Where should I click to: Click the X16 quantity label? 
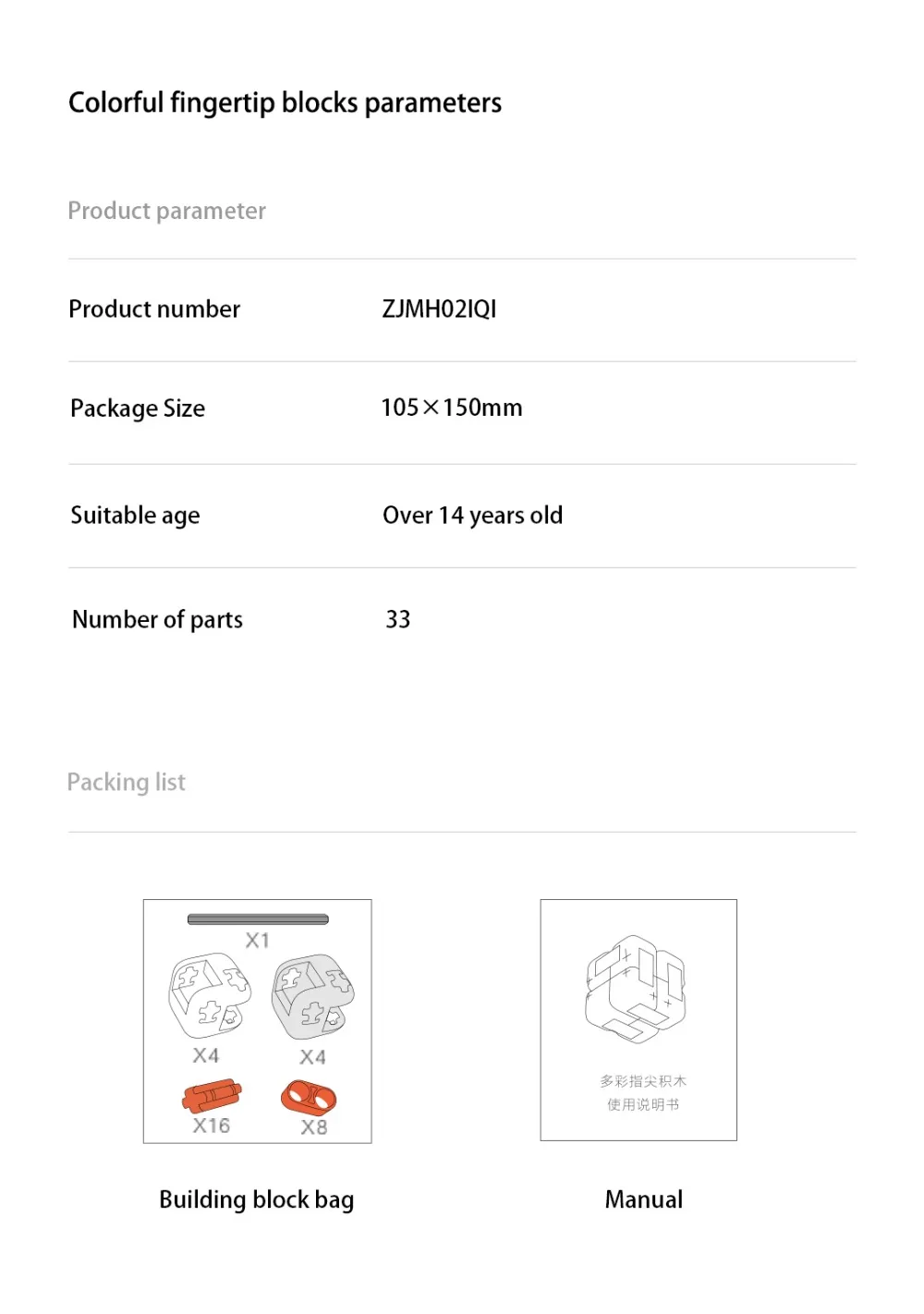click(x=212, y=1125)
